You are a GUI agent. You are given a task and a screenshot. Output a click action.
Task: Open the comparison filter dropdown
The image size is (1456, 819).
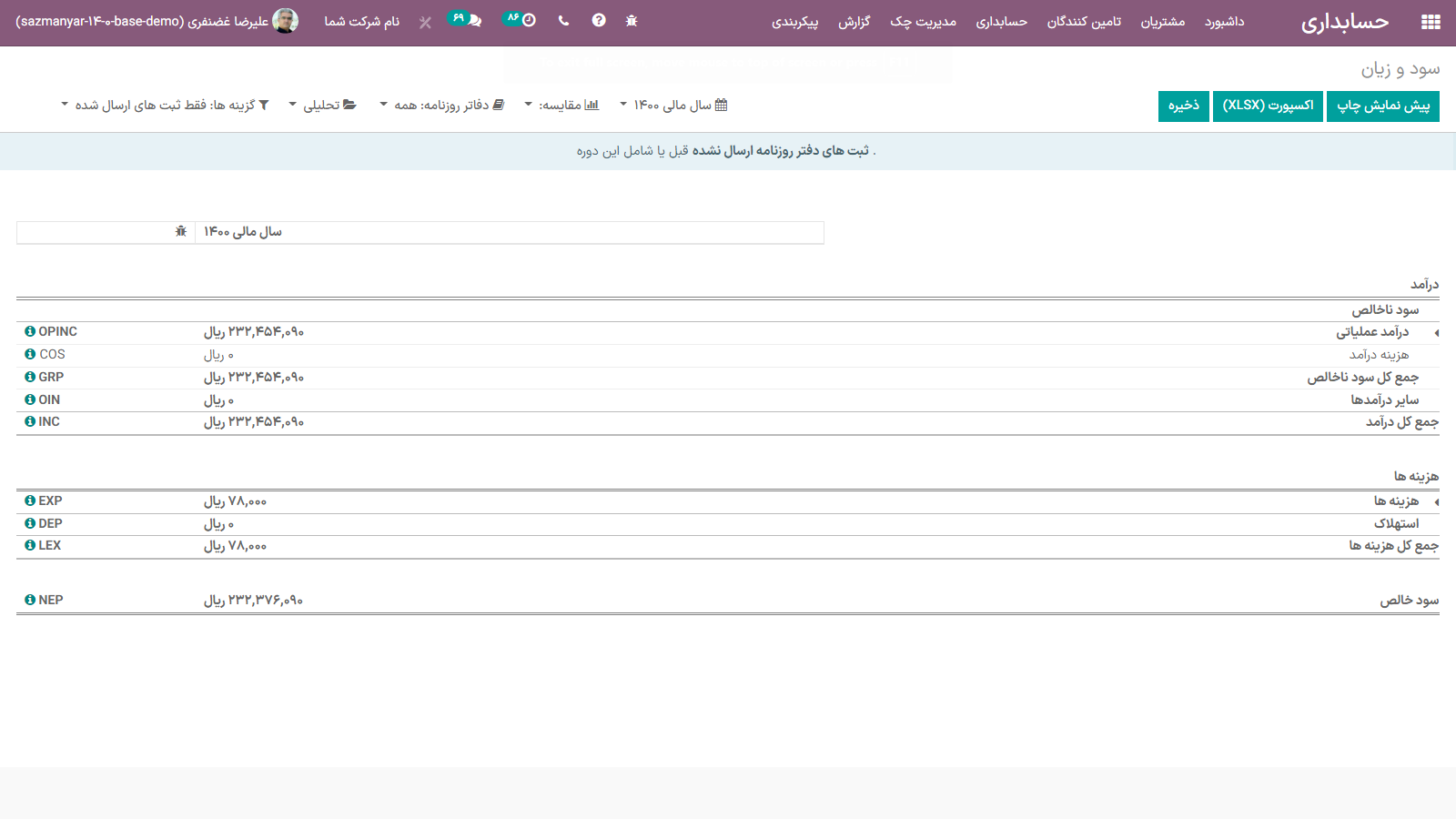[x=561, y=106]
